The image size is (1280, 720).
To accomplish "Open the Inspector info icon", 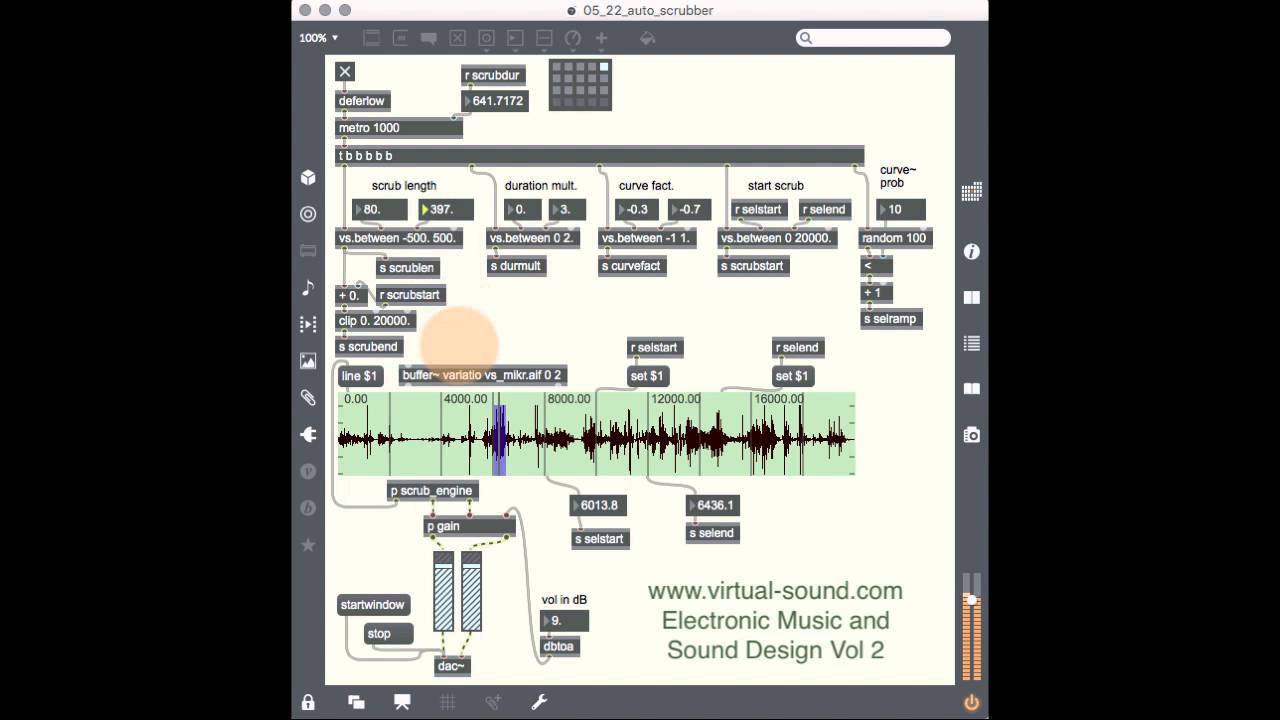I will click(971, 252).
